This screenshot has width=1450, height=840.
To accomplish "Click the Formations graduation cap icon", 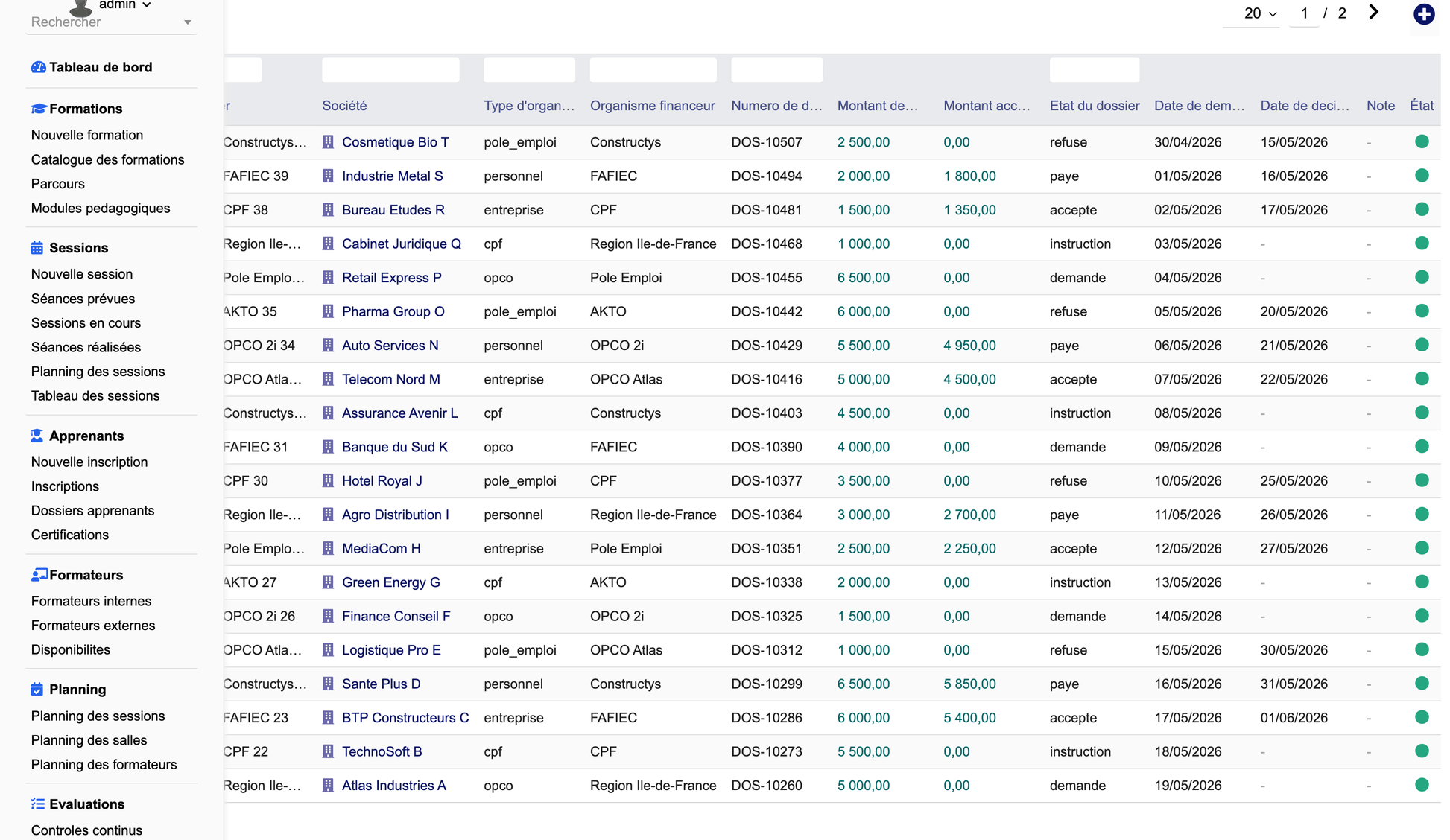I will 38,109.
